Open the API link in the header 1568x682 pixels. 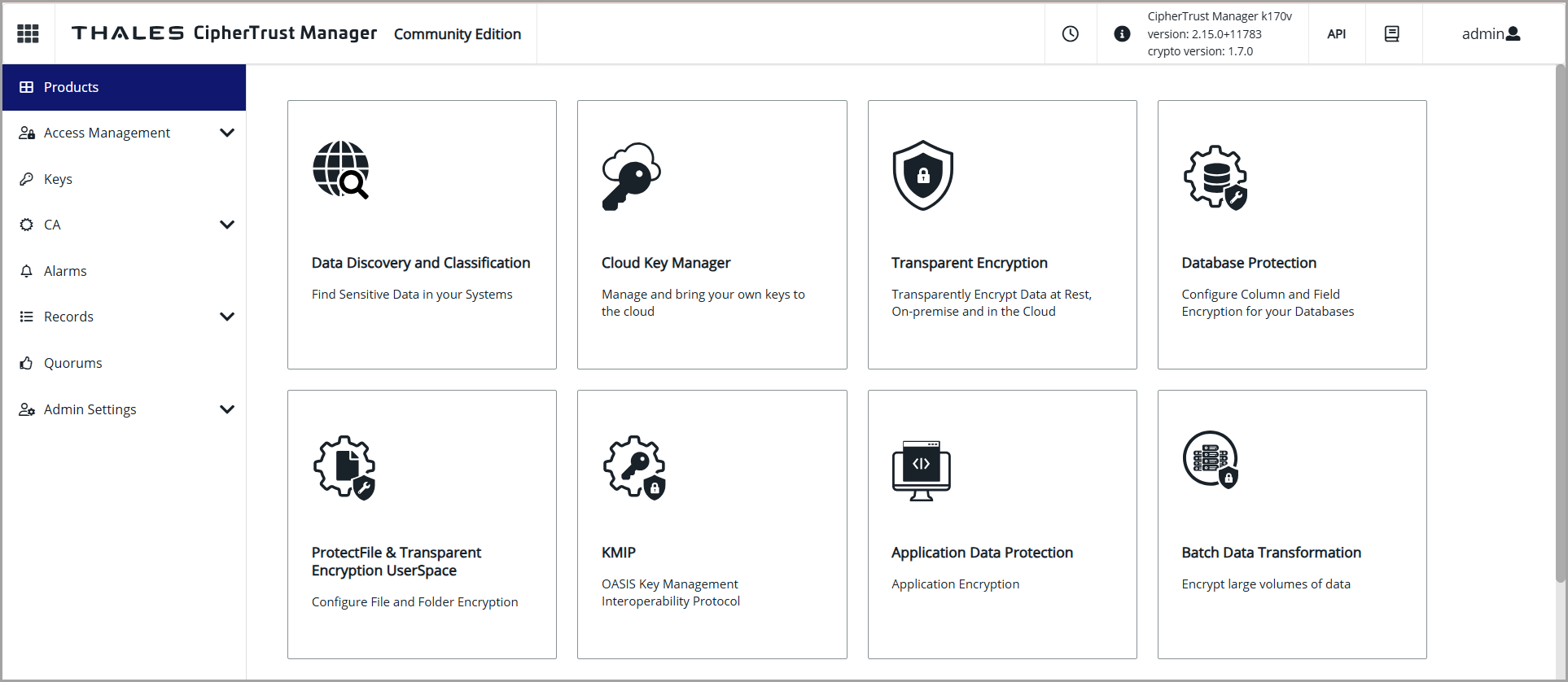pos(1337,33)
